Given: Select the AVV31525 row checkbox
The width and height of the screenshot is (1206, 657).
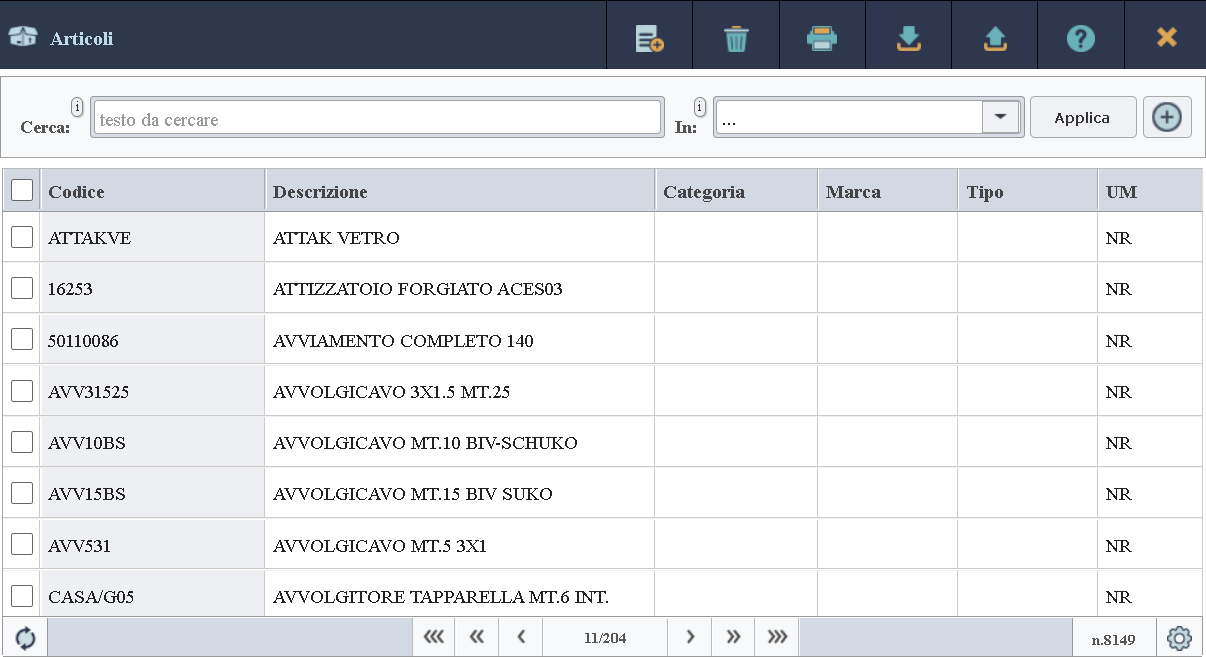Looking at the screenshot, I should pyautogui.click(x=22, y=391).
